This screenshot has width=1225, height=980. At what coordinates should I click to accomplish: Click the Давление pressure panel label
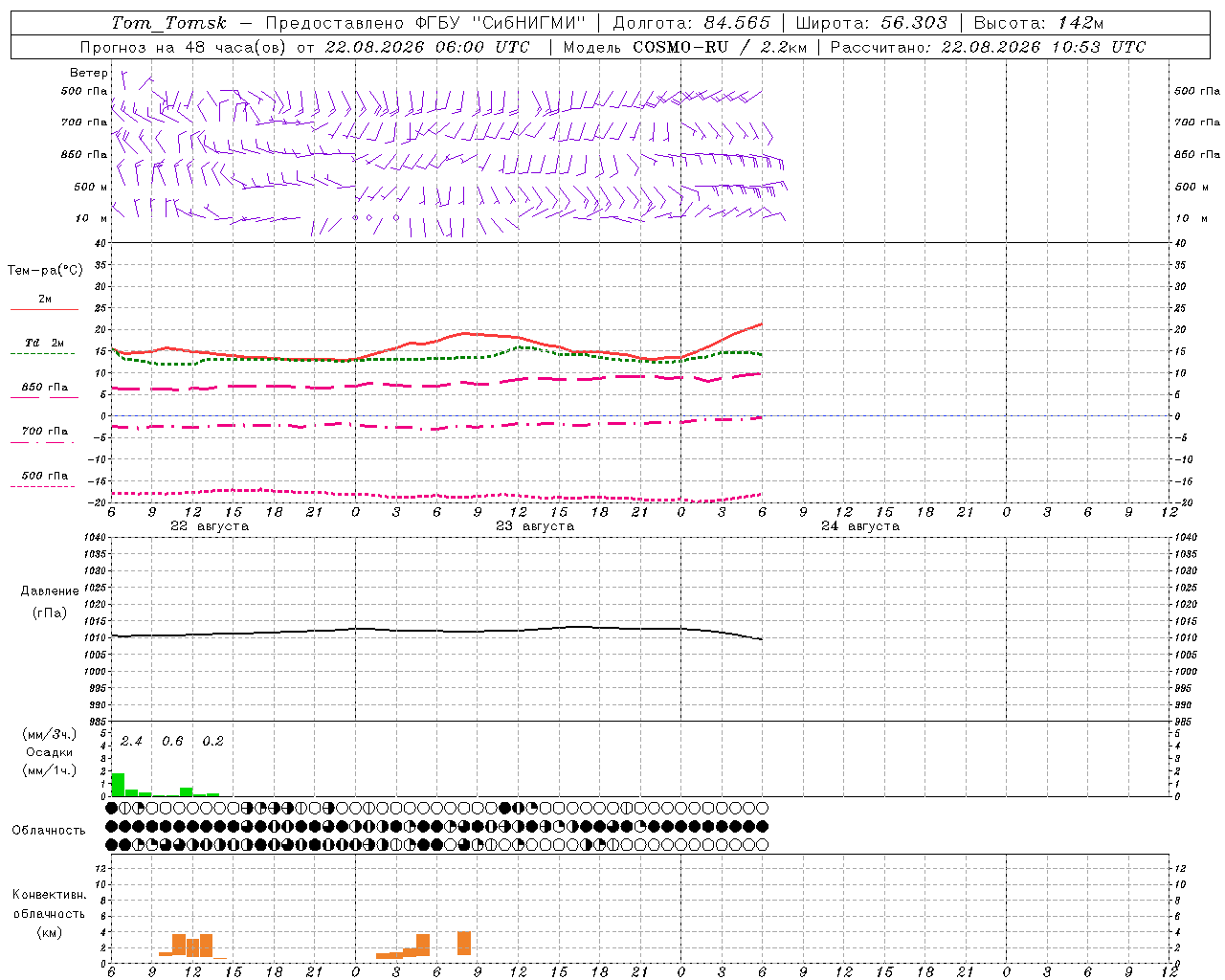(x=50, y=591)
